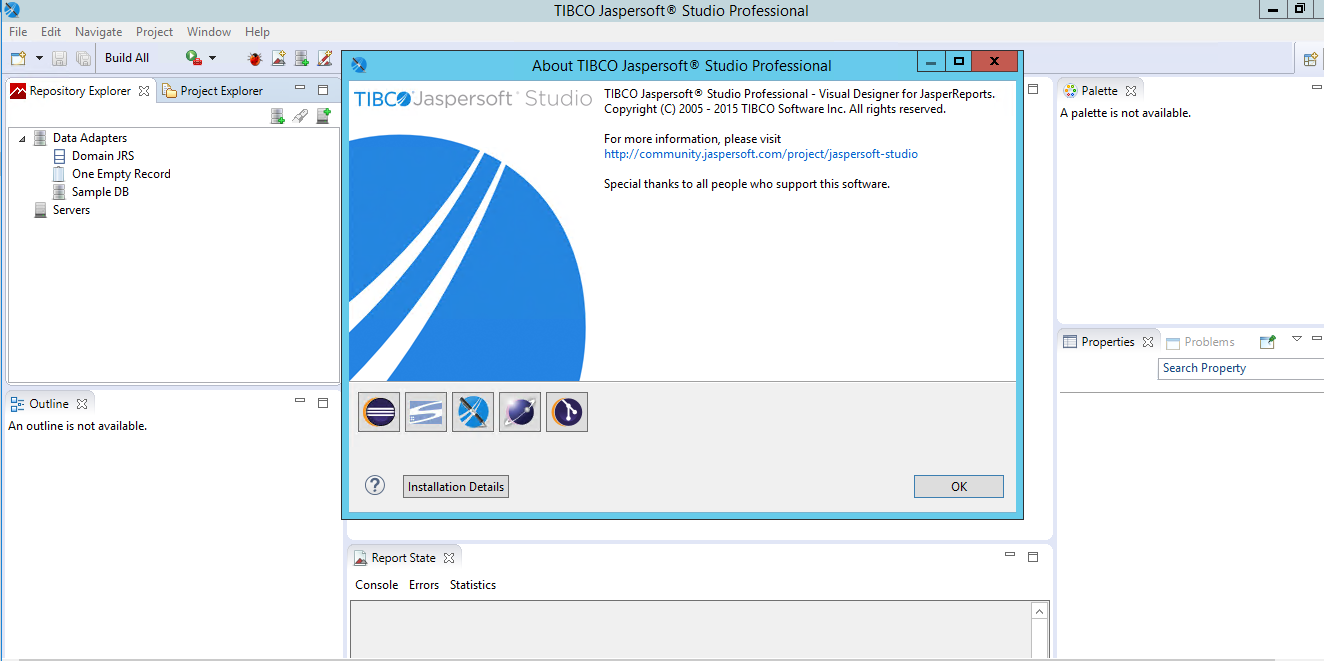Switch to the Project Explorer tab

click(x=220, y=91)
